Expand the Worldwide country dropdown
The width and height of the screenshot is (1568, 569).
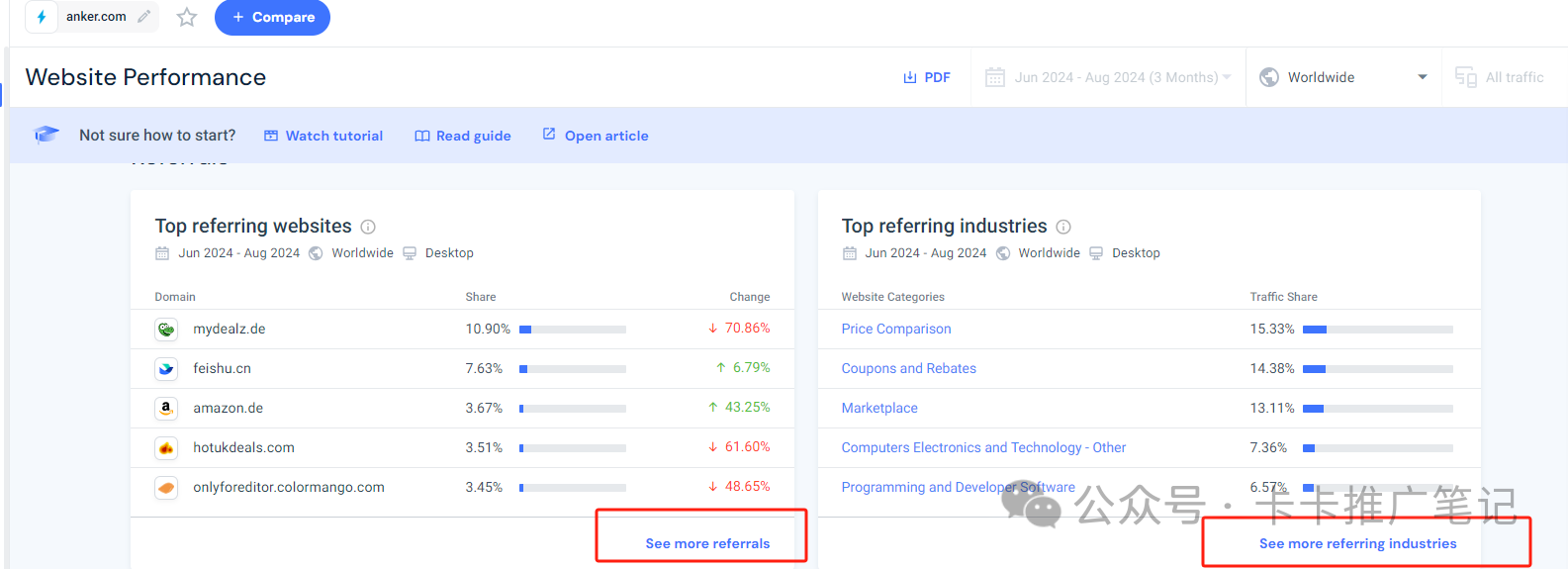pos(1343,77)
